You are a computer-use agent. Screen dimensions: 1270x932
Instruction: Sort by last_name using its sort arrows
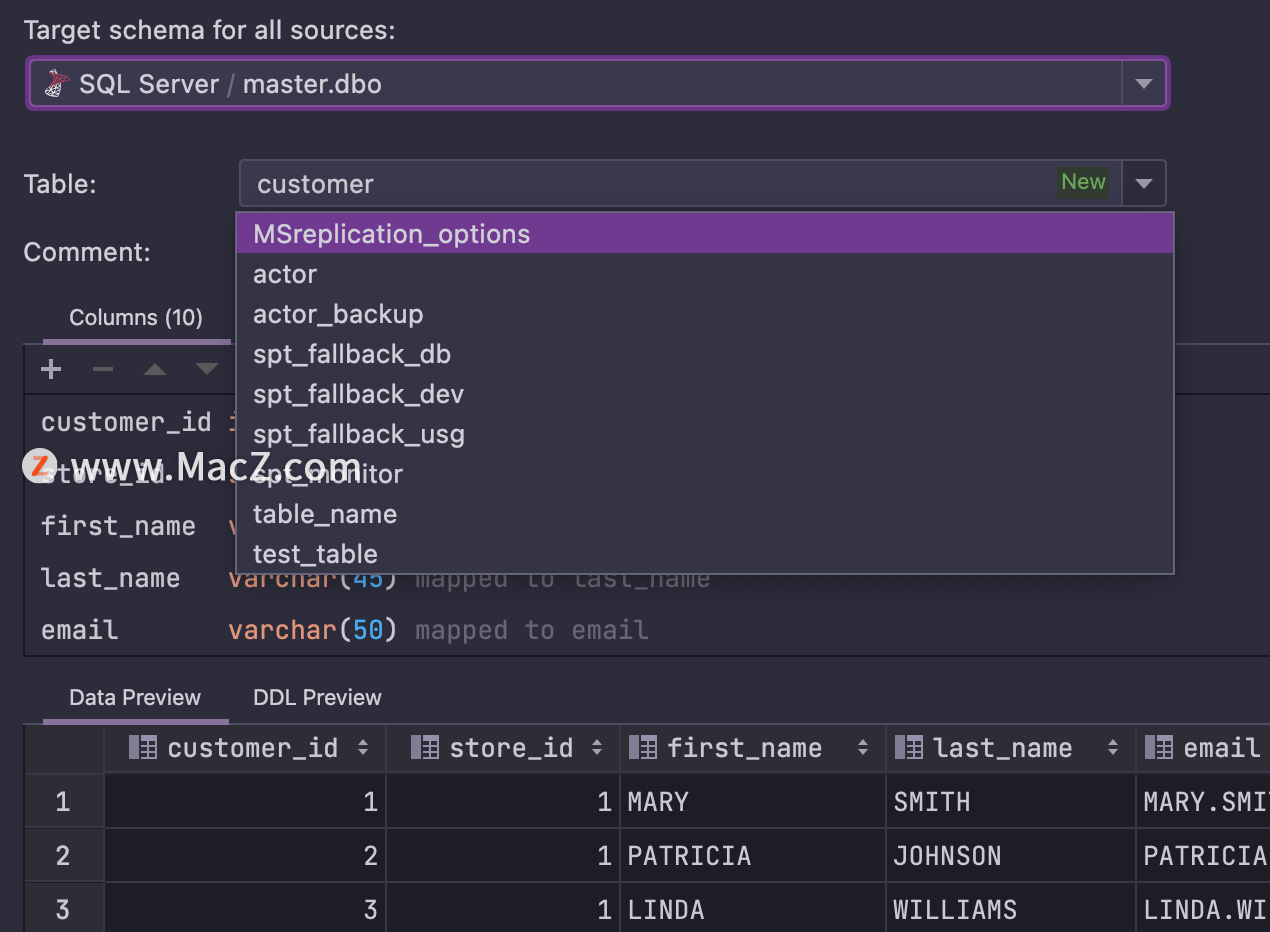pos(1112,748)
